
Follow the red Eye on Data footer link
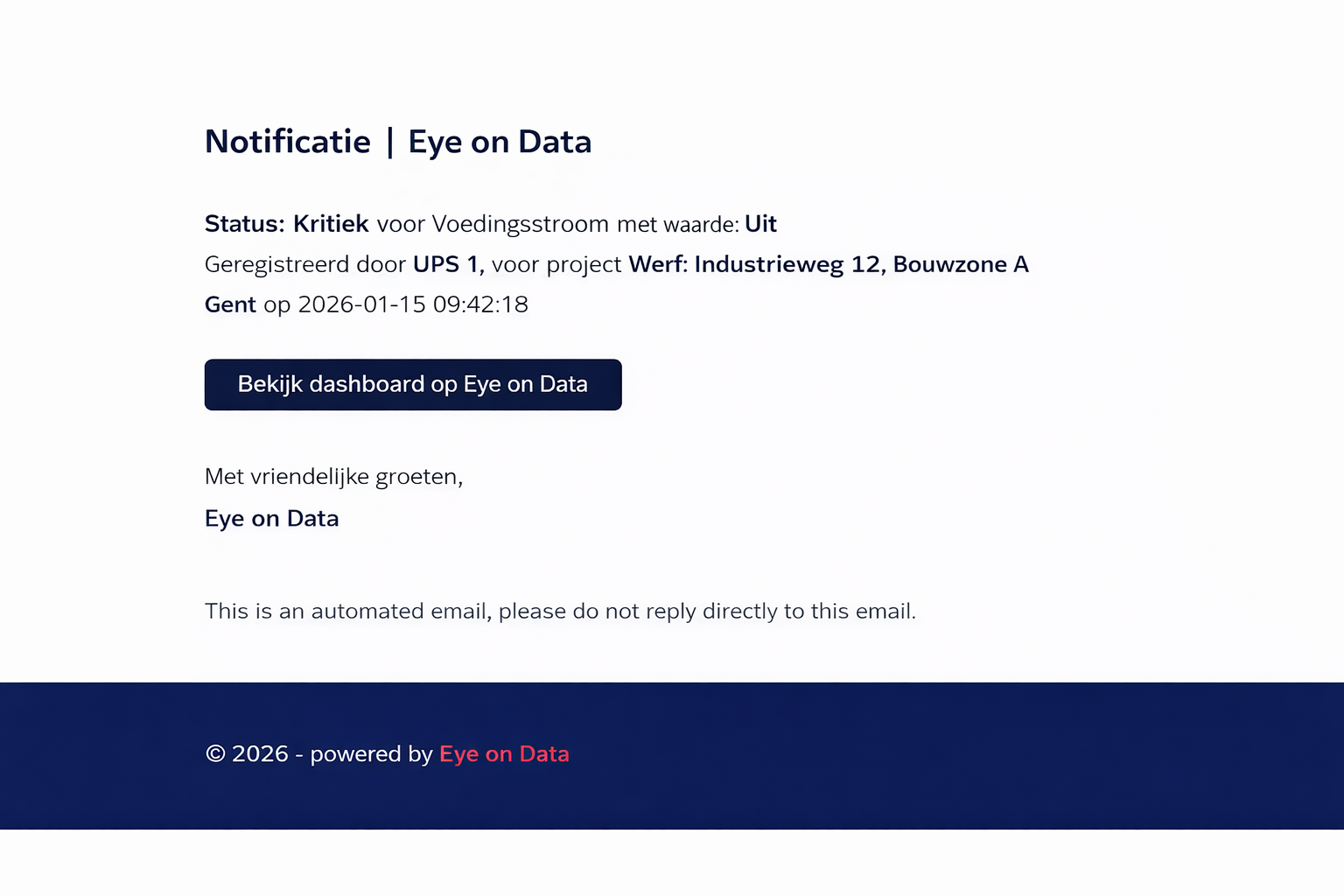[x=504, y=753]
